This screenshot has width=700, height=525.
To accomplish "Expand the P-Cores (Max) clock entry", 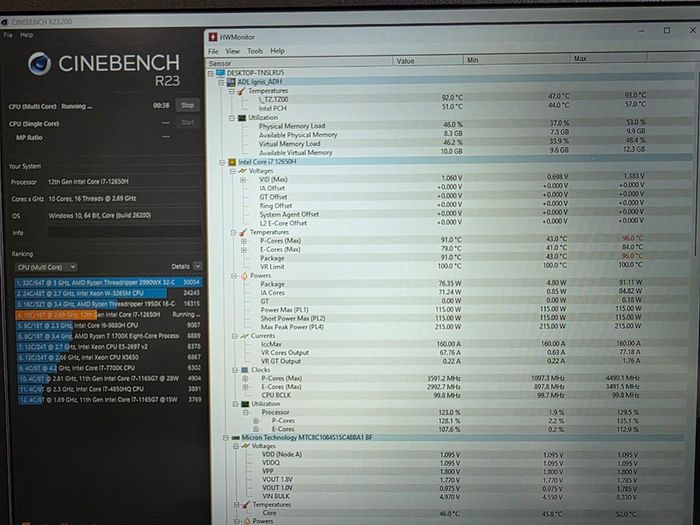I will point(245,379).
